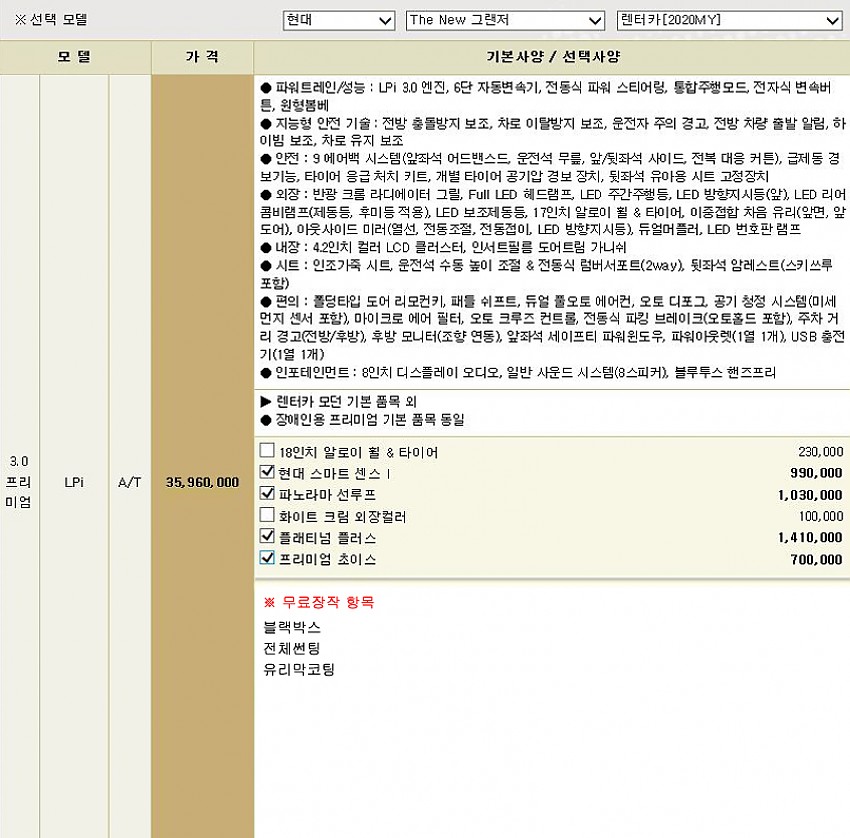Enable the 18인치 알로이 휠 & 타이어 option
Image resolution: width=850 pixels, height=838 pixels.
click(x=267, y=451)
